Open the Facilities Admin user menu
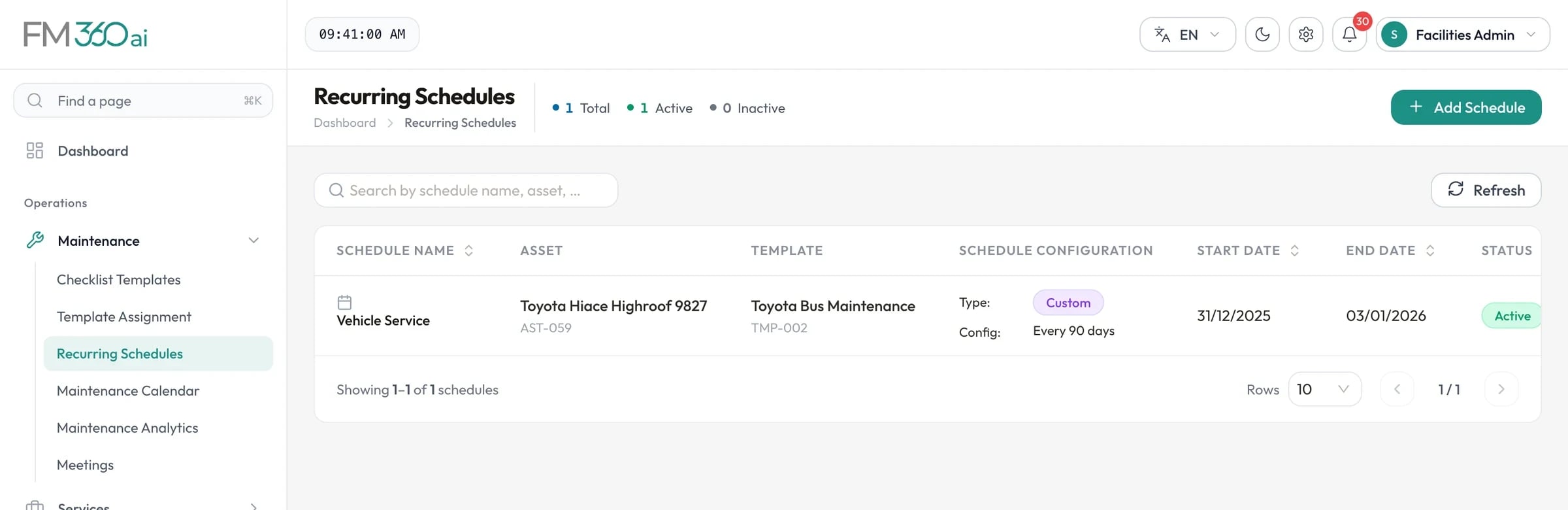 pyautogui.click(x=1463, y=35)
